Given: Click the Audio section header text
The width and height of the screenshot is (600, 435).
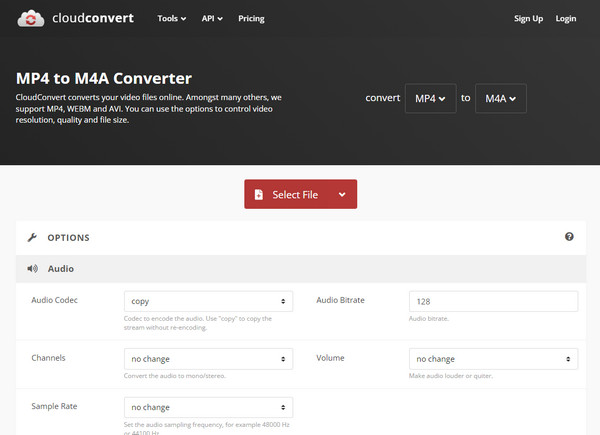Looking at the screenshot, I should tap(60, 269).
